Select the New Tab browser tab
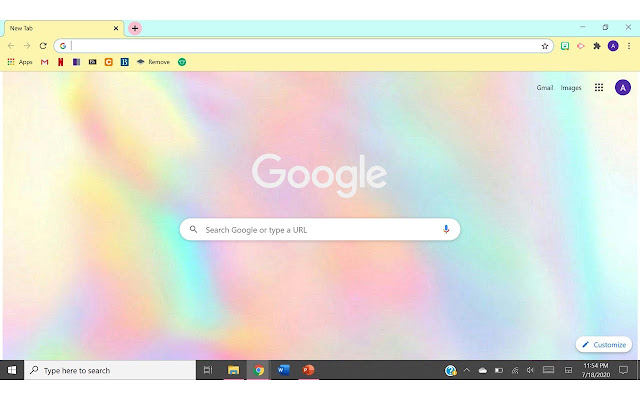This screenshot has width=640, height=400. click(x=63, y=28)
